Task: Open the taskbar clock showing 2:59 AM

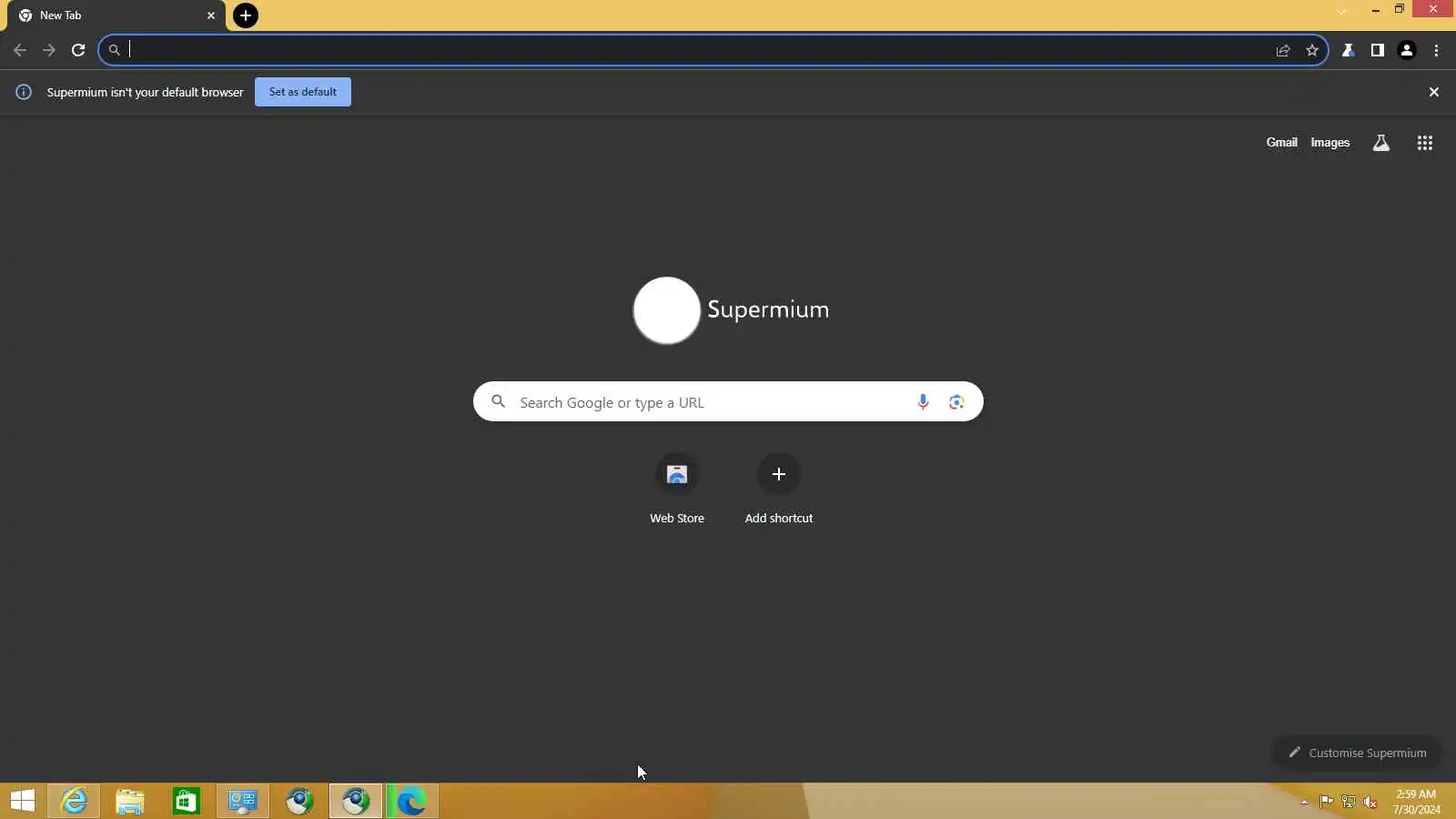Action: 1417,802
